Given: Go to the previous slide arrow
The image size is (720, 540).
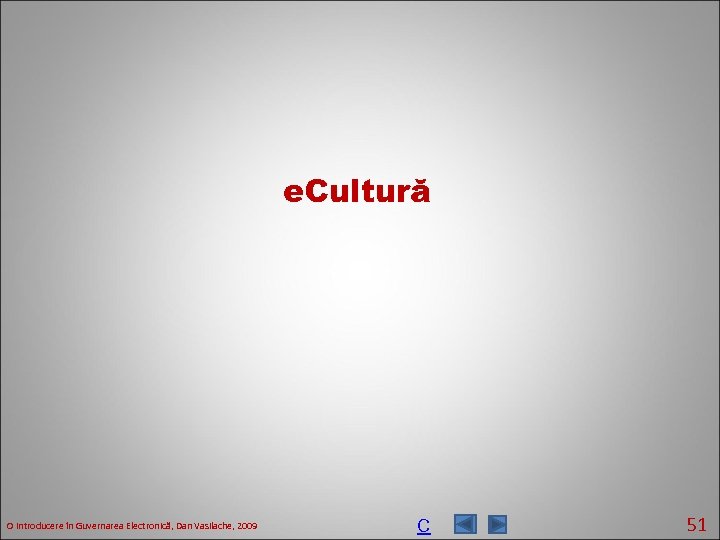Looking at the screenshot, I should click(x=465, y=524).
